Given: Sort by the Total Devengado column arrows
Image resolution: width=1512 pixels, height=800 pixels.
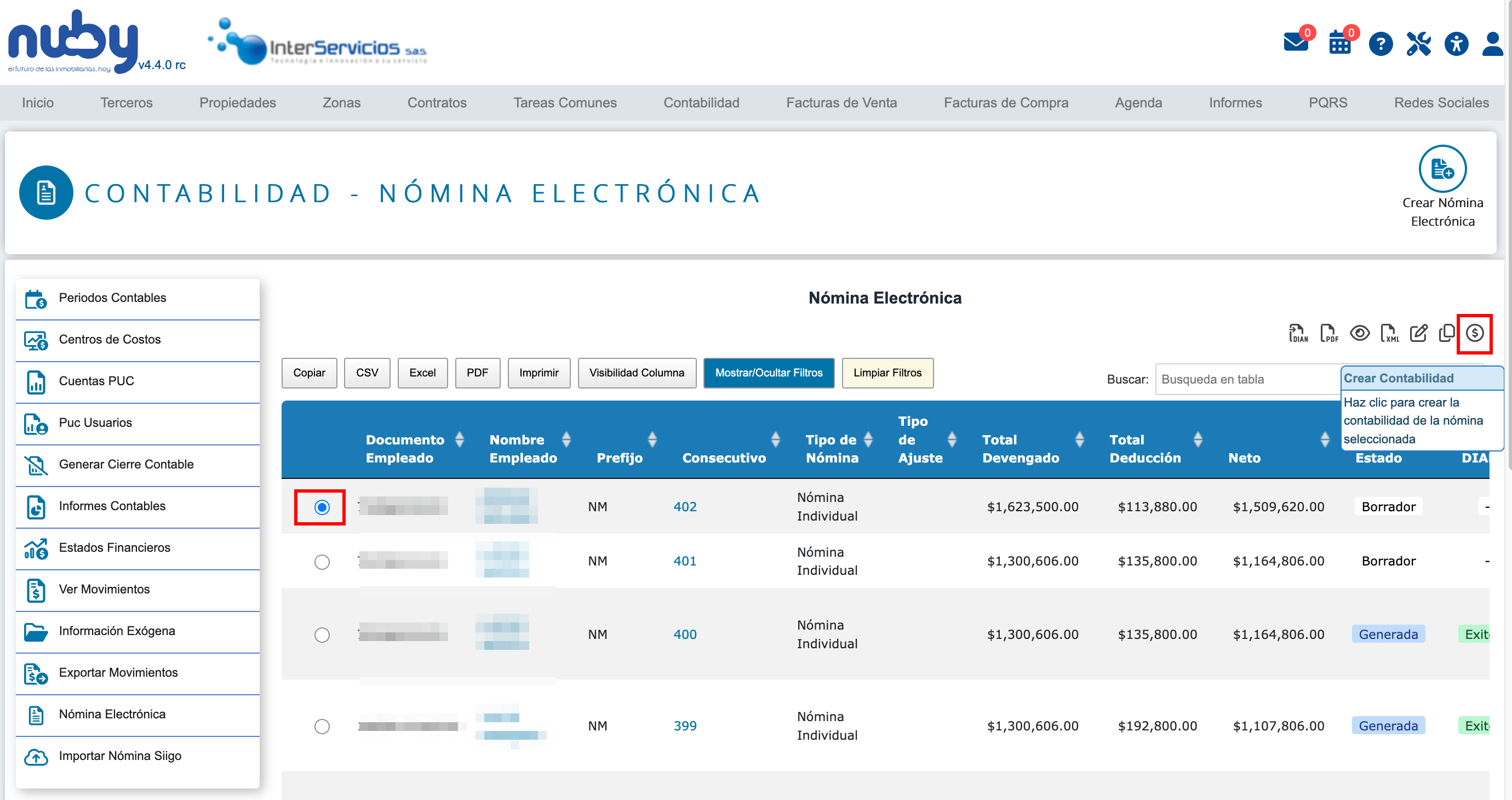Looking at the screenshot, I should pos(1079,439).
